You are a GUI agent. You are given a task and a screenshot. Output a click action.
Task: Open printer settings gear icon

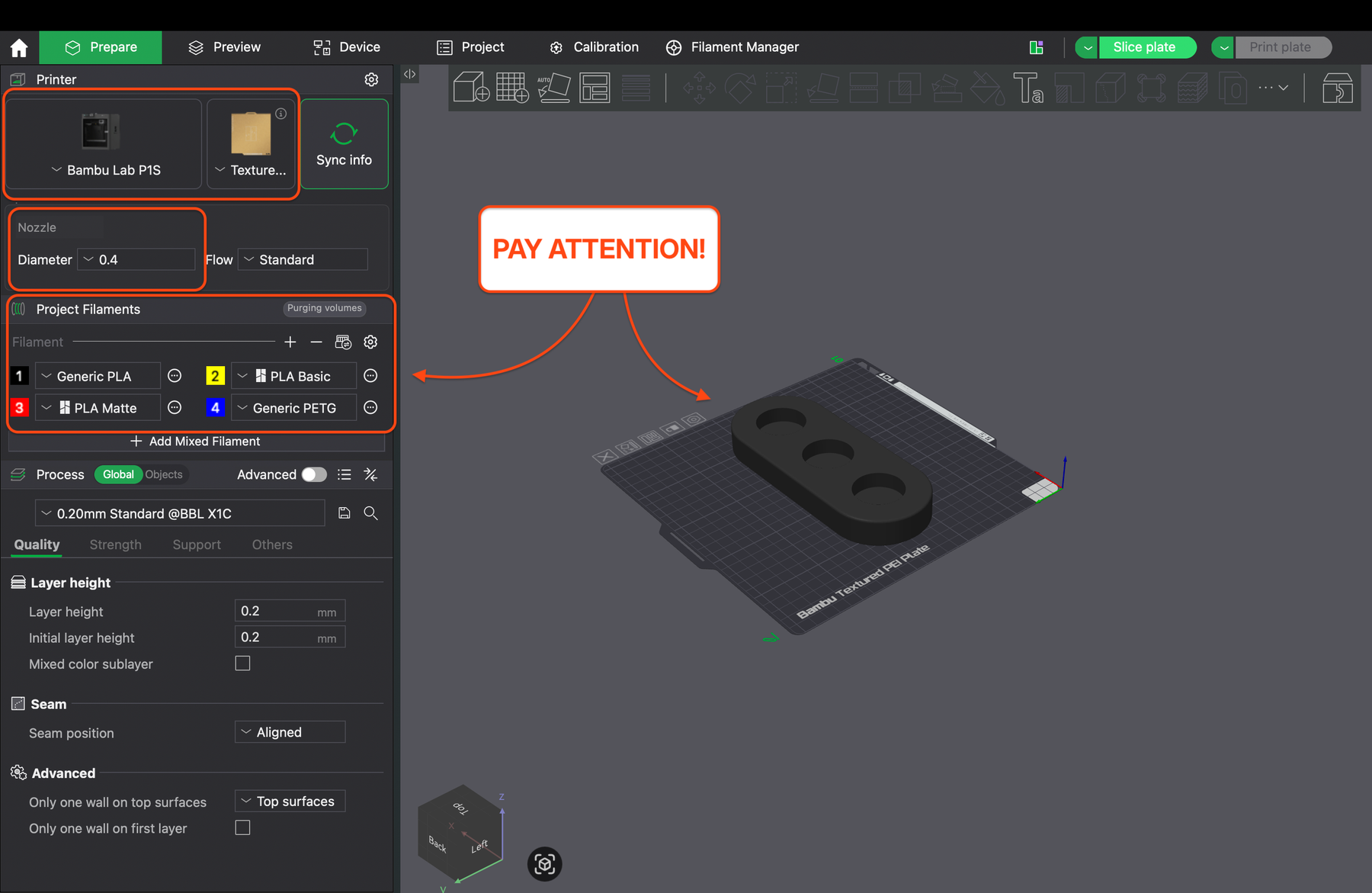[x=371, y=79]
